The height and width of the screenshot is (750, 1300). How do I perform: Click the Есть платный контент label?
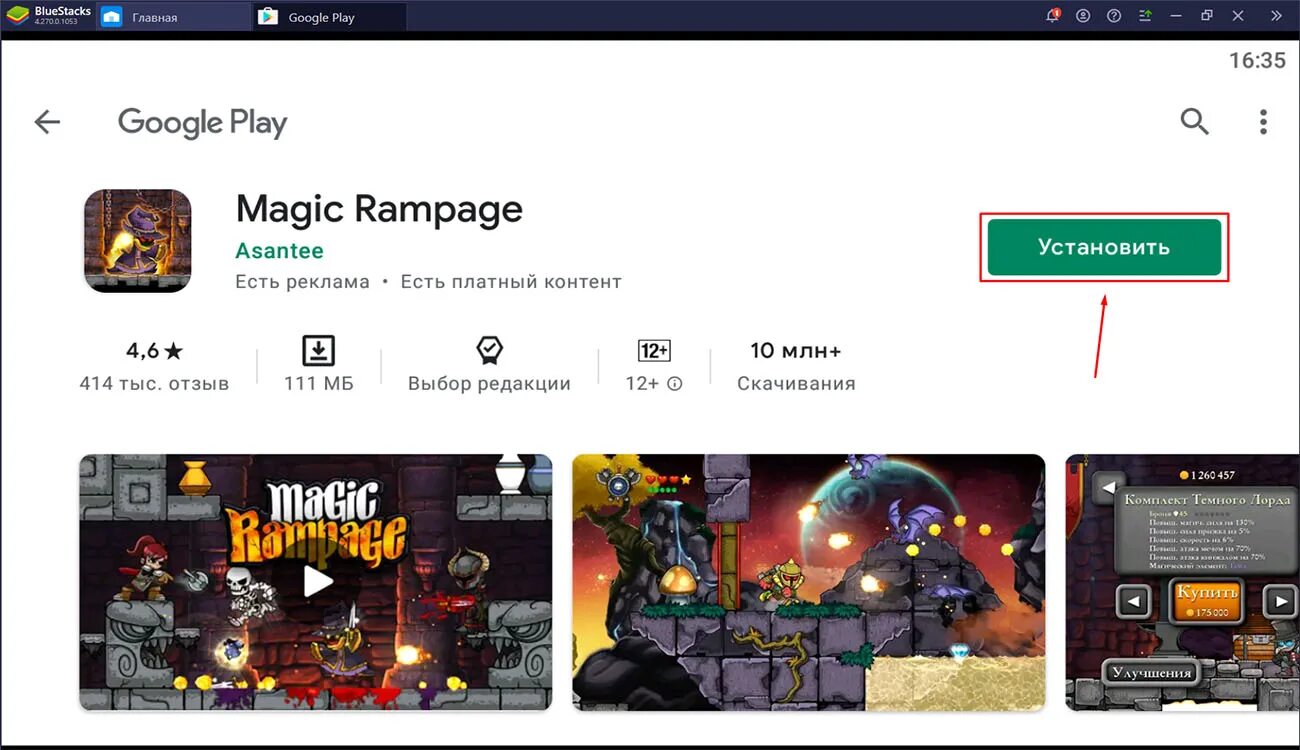[511, 282]
